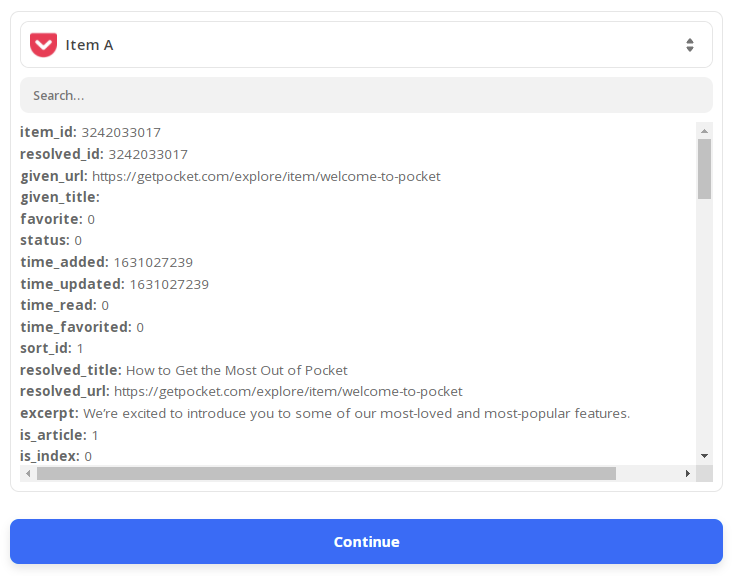The height and width of the screenshot is (576, 733).
Task: Select the item_id field row
Action: (90, 132)
